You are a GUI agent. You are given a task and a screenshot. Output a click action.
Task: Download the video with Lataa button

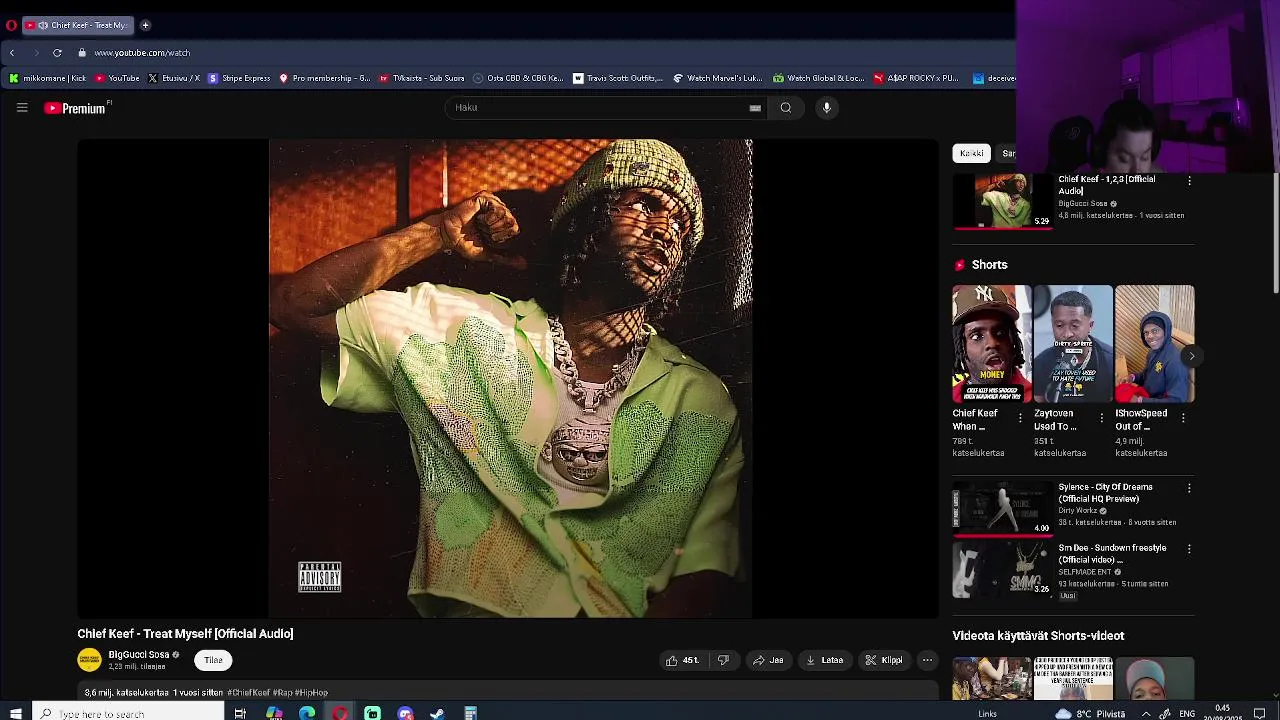(x=825, y=660)
